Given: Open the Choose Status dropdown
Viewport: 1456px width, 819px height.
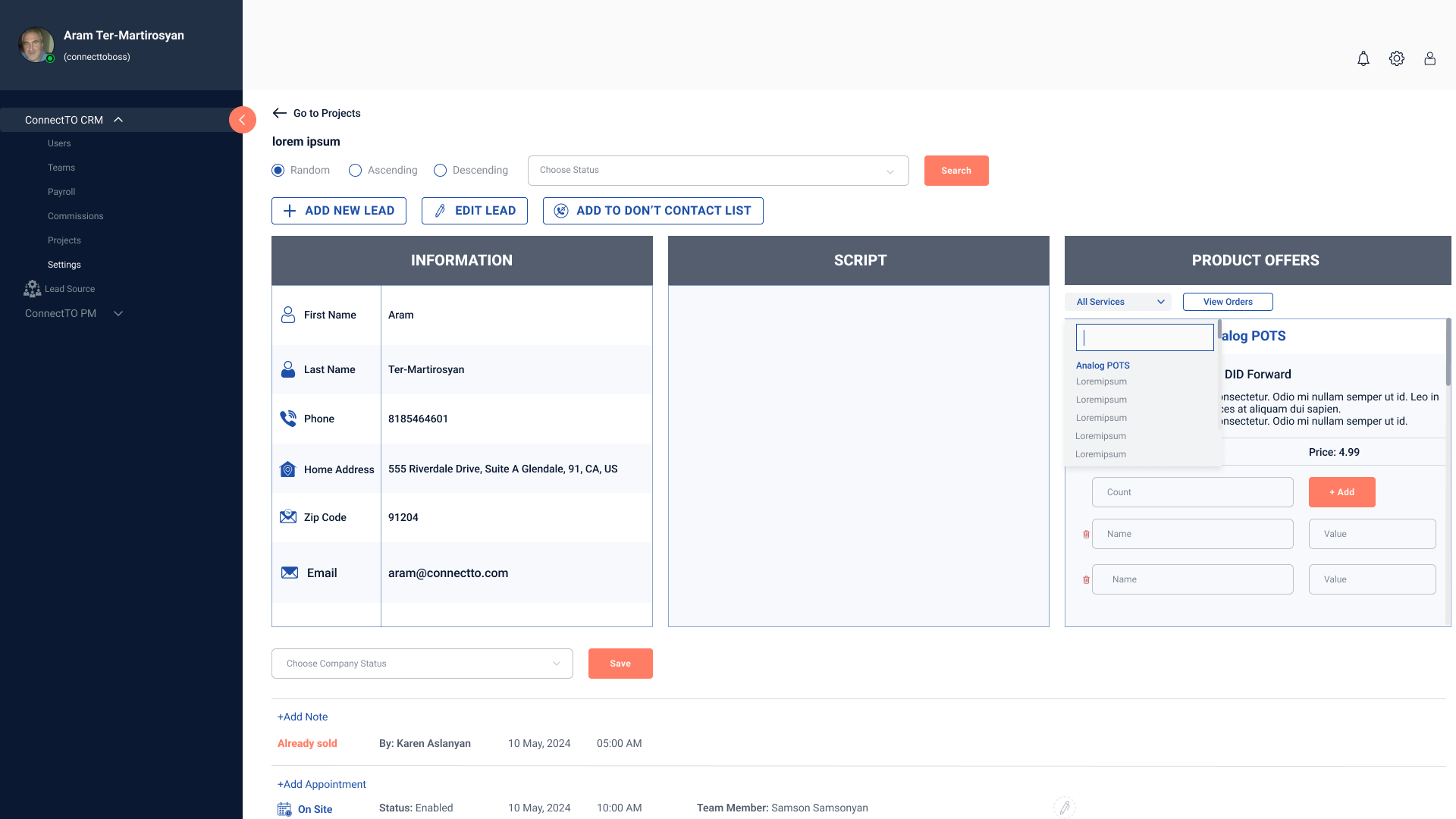Looking at the screenshot, I should tap(717, 171).
